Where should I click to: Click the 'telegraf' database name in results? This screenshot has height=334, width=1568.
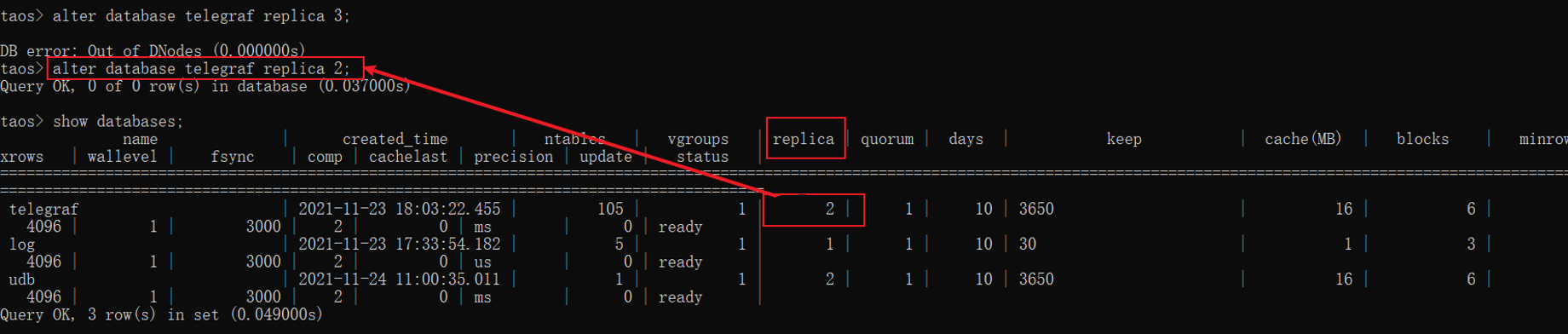click(43, 210)
